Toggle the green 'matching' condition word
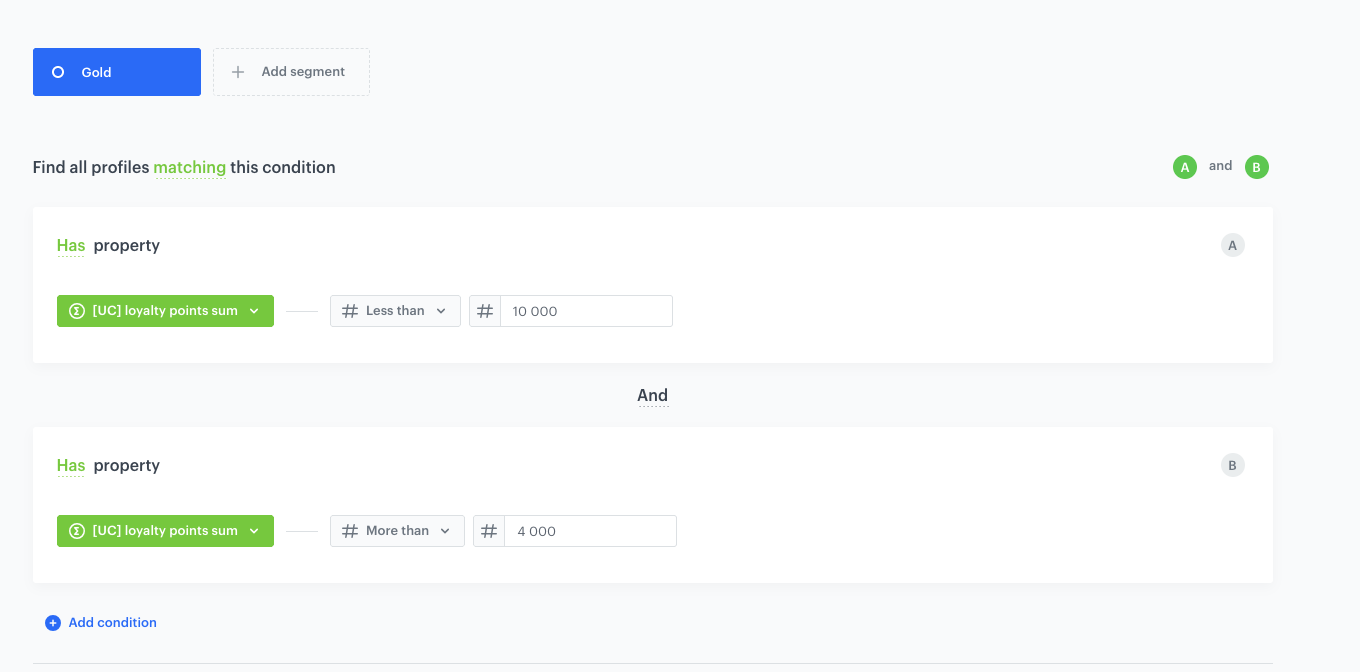The image size is (1360, 672). coord(189,167)
